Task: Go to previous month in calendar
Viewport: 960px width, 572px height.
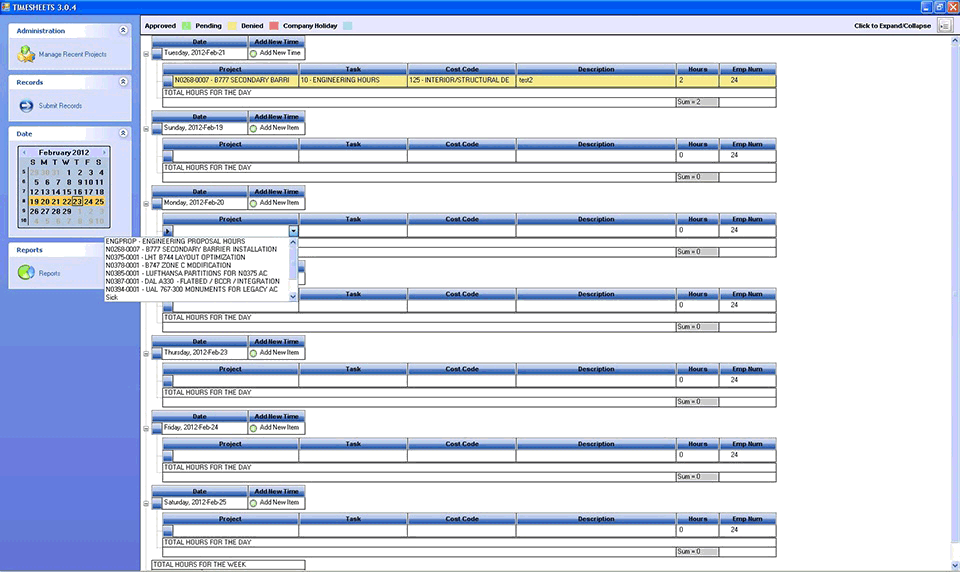Action: click(24, 152)
